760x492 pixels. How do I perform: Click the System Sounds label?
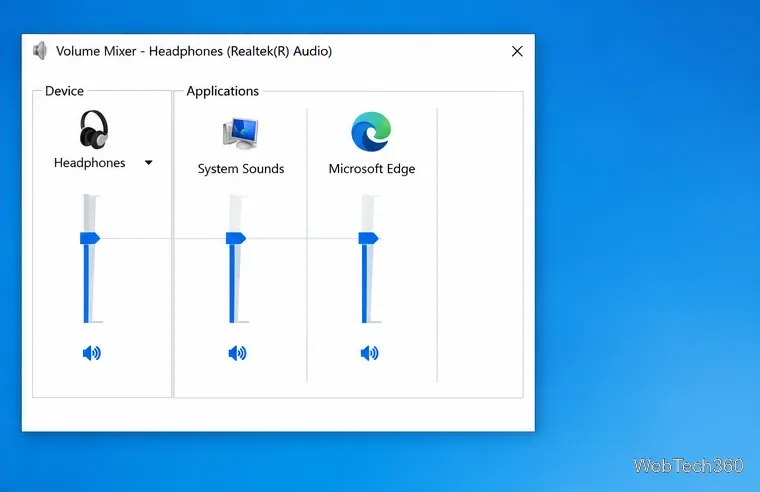(241, 169)
